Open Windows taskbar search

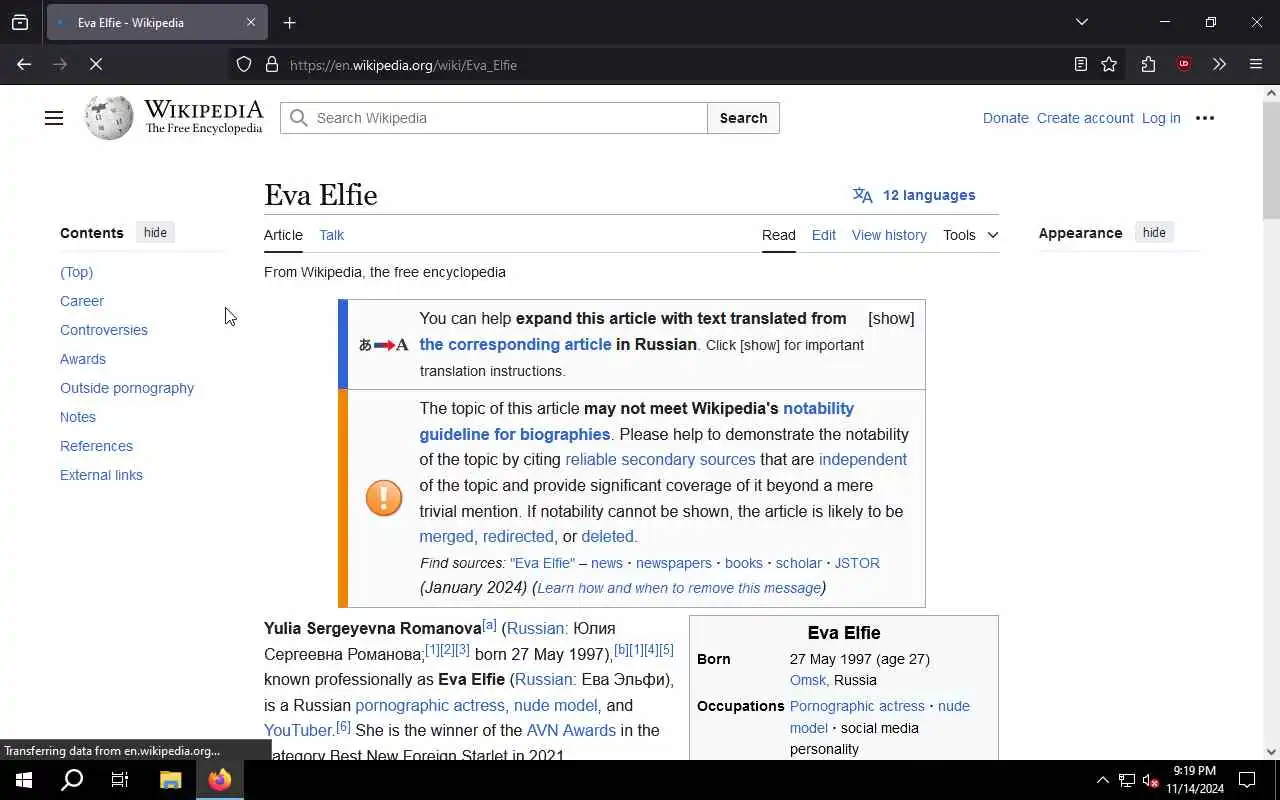click(x=72, y=780)
